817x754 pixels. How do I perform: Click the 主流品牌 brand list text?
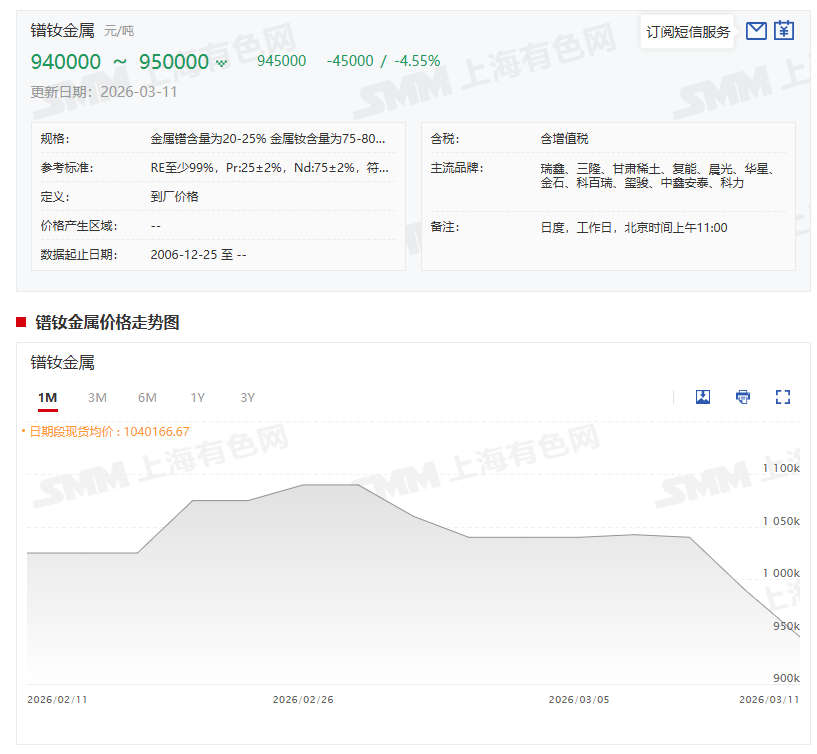[x=656, y=176]
